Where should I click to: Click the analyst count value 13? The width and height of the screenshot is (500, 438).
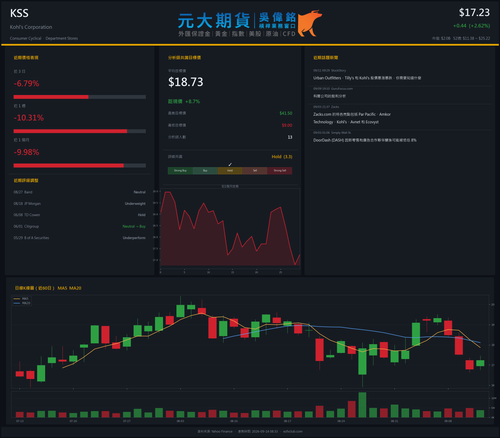[290, 137]
